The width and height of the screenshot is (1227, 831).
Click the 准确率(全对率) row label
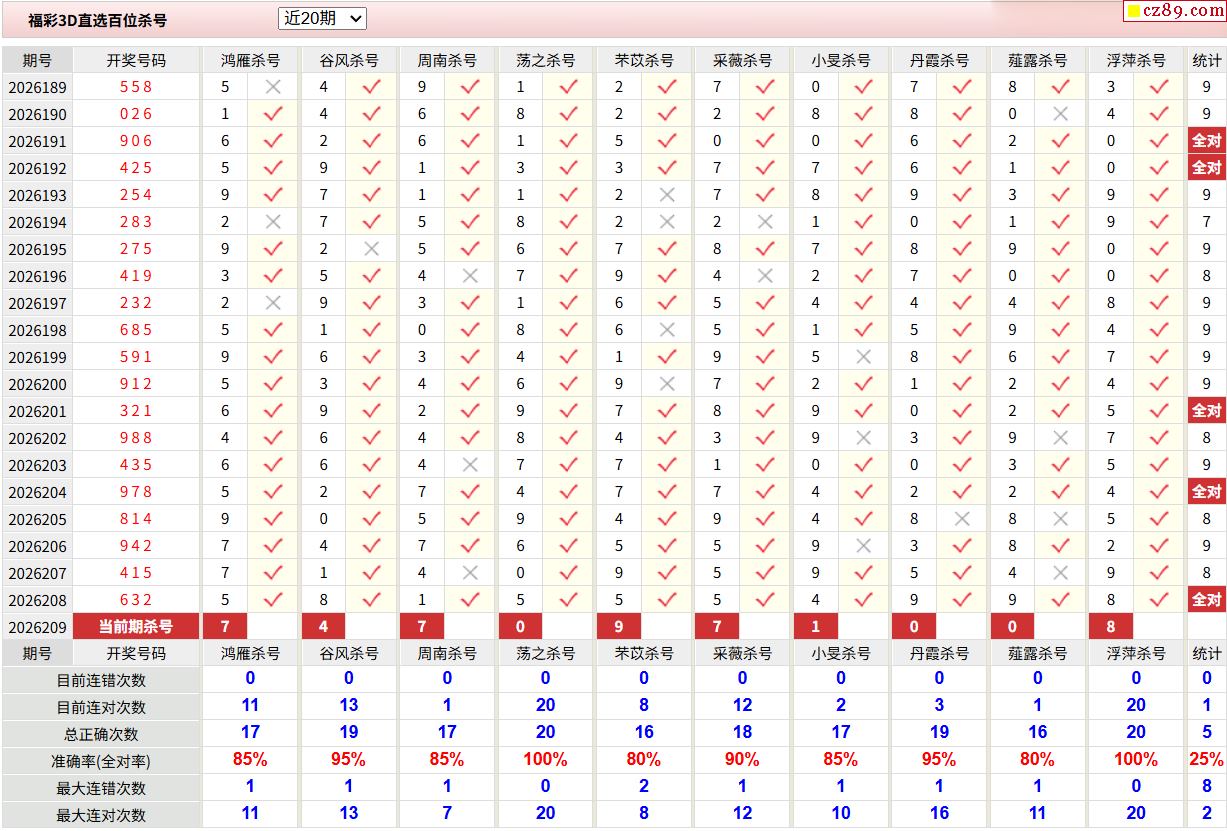point(101,761)
